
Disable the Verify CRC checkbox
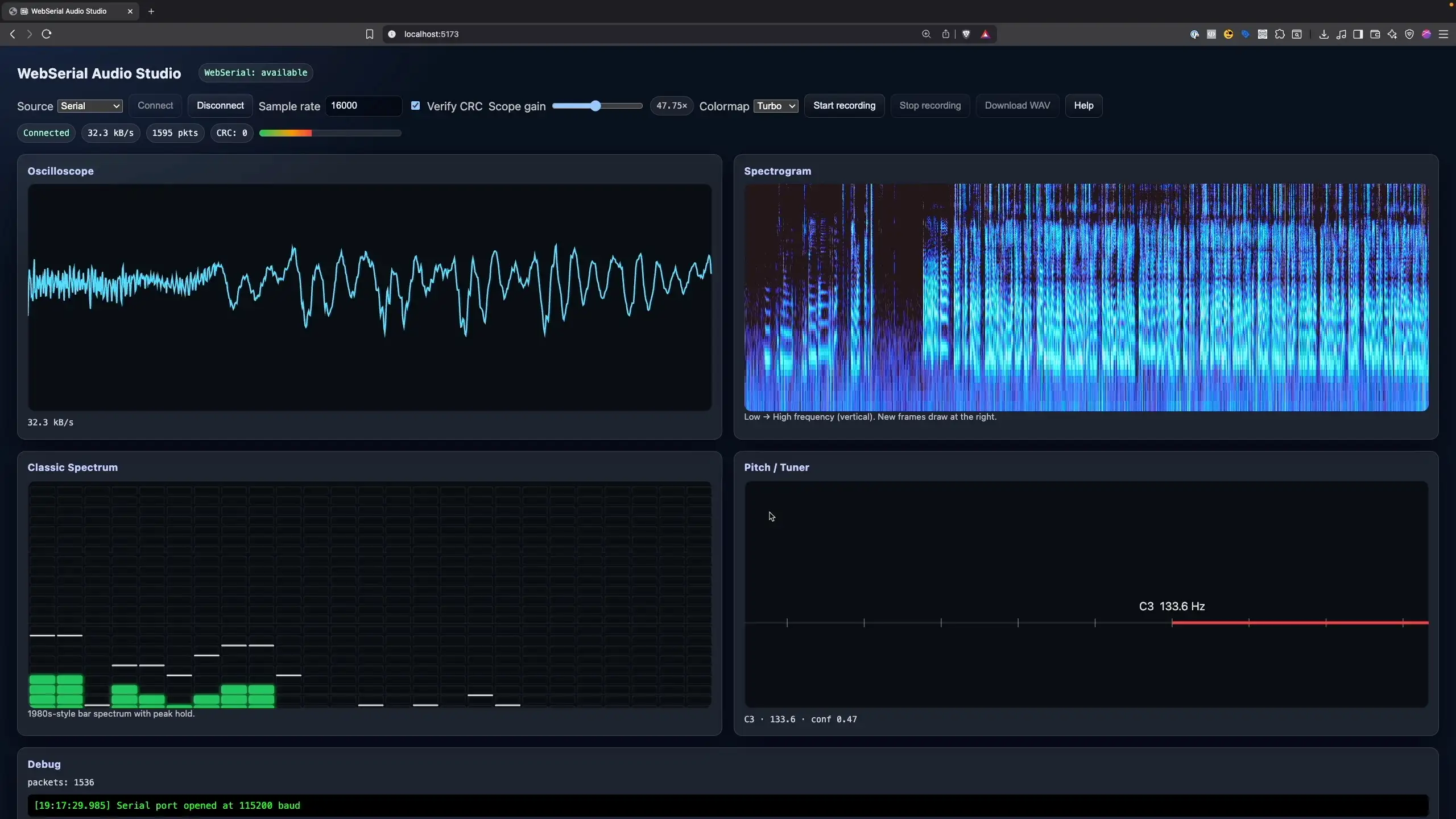click(x=416, y=106)
